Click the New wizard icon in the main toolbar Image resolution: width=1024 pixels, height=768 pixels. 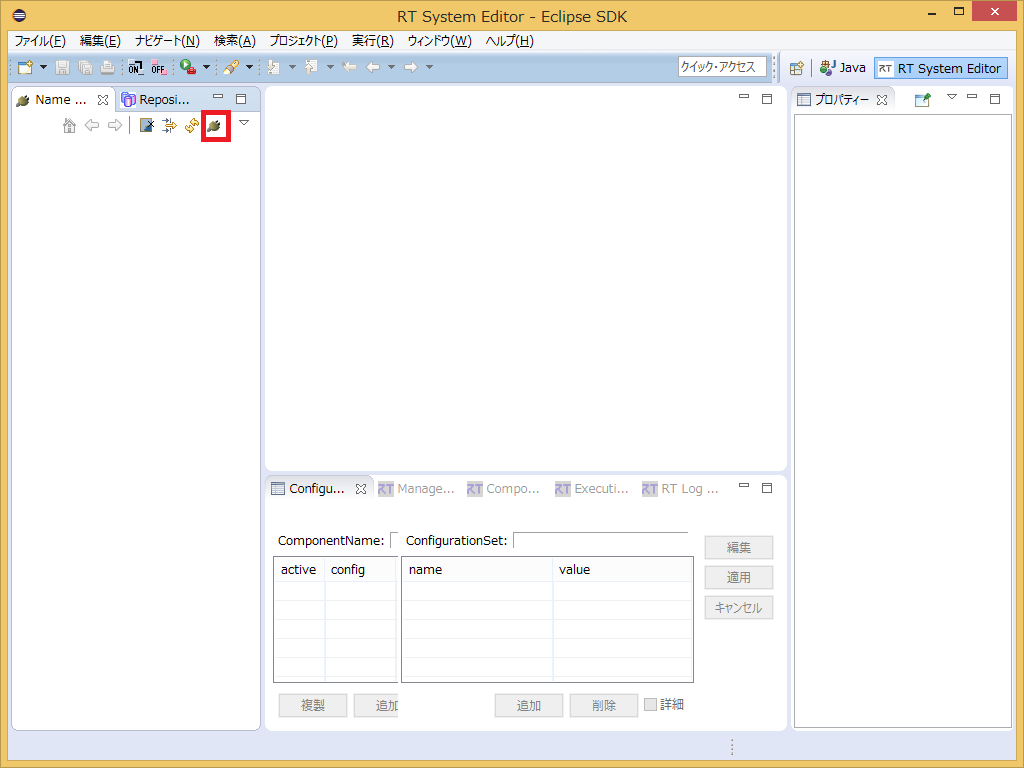point(25,67)
